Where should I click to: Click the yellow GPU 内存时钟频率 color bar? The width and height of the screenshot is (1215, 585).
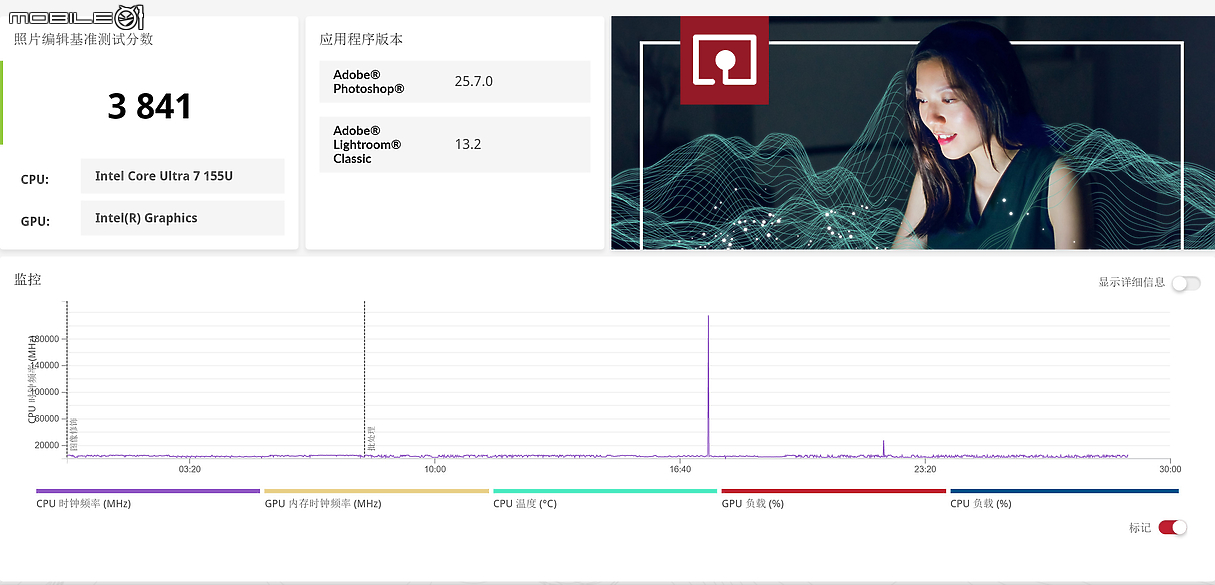376,491
